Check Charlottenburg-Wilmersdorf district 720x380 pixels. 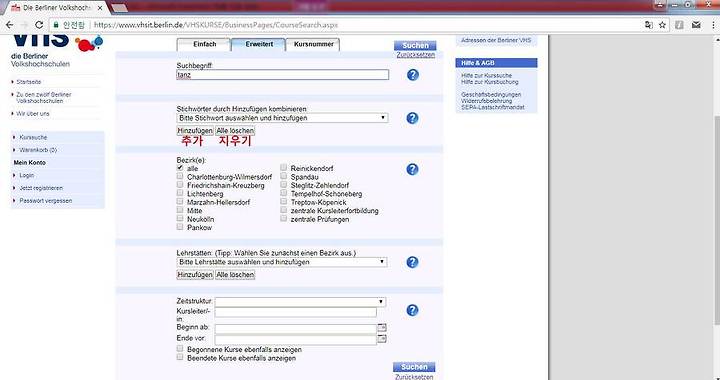(x=180, y=176)
